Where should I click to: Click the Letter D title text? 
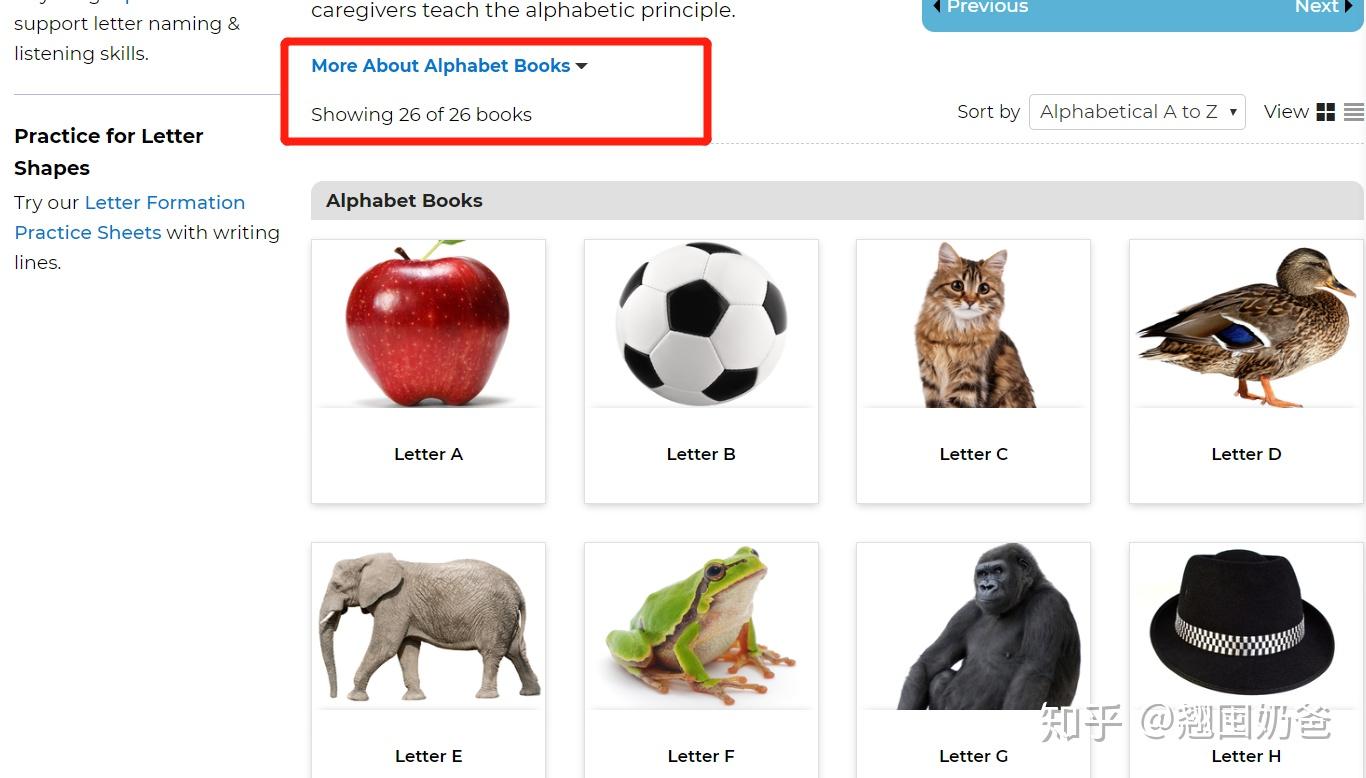(1246, 454)
